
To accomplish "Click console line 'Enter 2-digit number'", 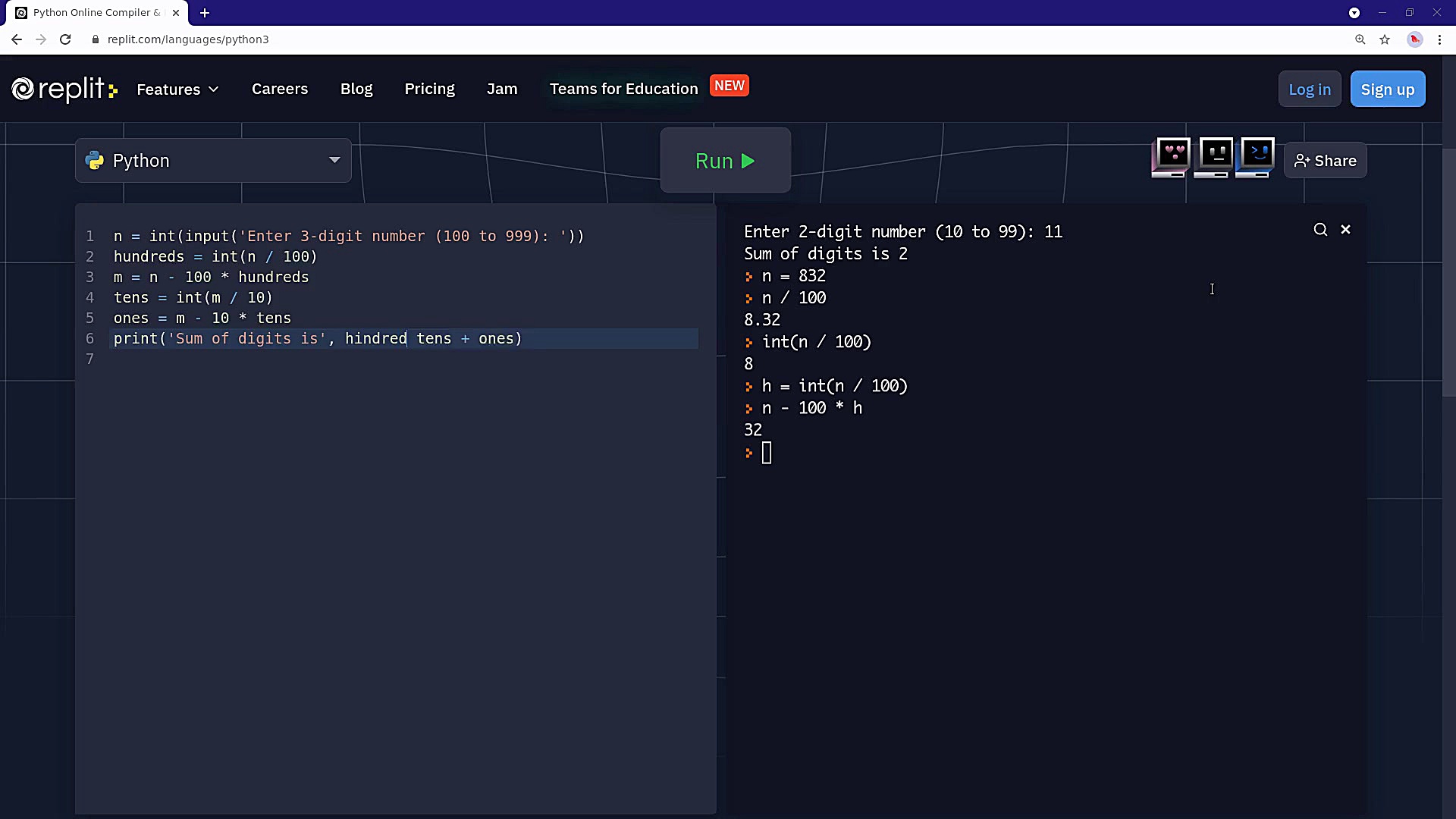I will 903,232.
